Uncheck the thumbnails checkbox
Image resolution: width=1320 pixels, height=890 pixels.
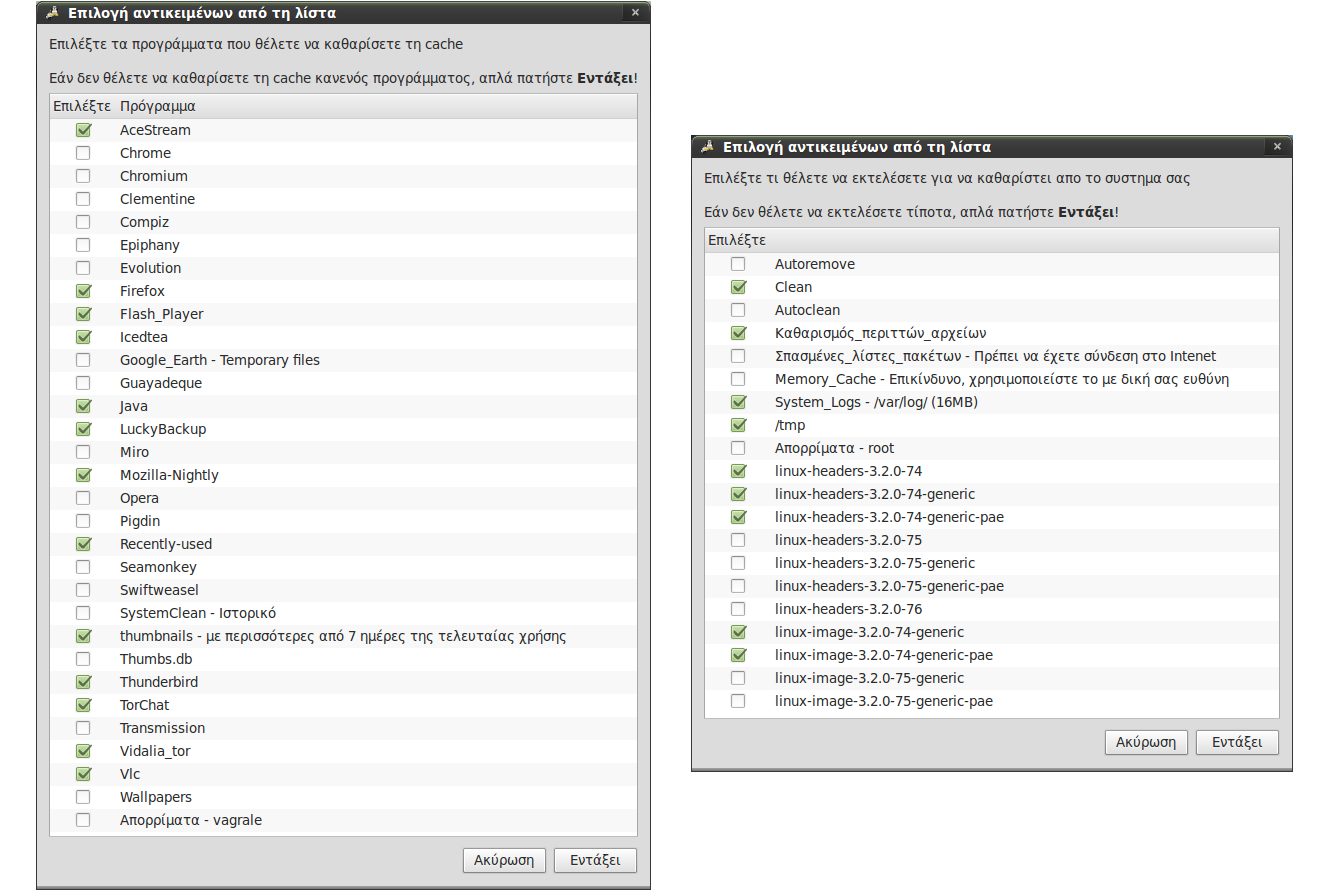(x=83, y=636)
